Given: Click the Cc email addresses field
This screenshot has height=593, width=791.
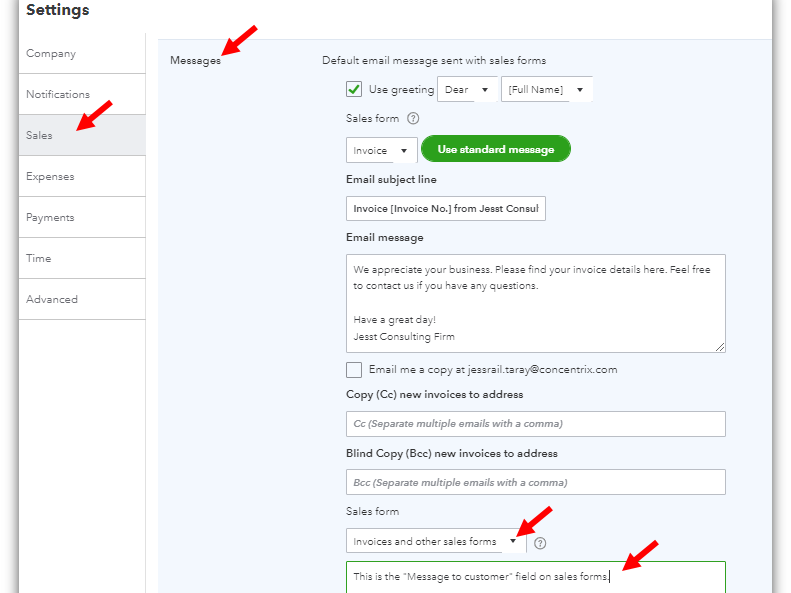Looking at the screenshot, I should pyautogui.click(x=536, y=424).
